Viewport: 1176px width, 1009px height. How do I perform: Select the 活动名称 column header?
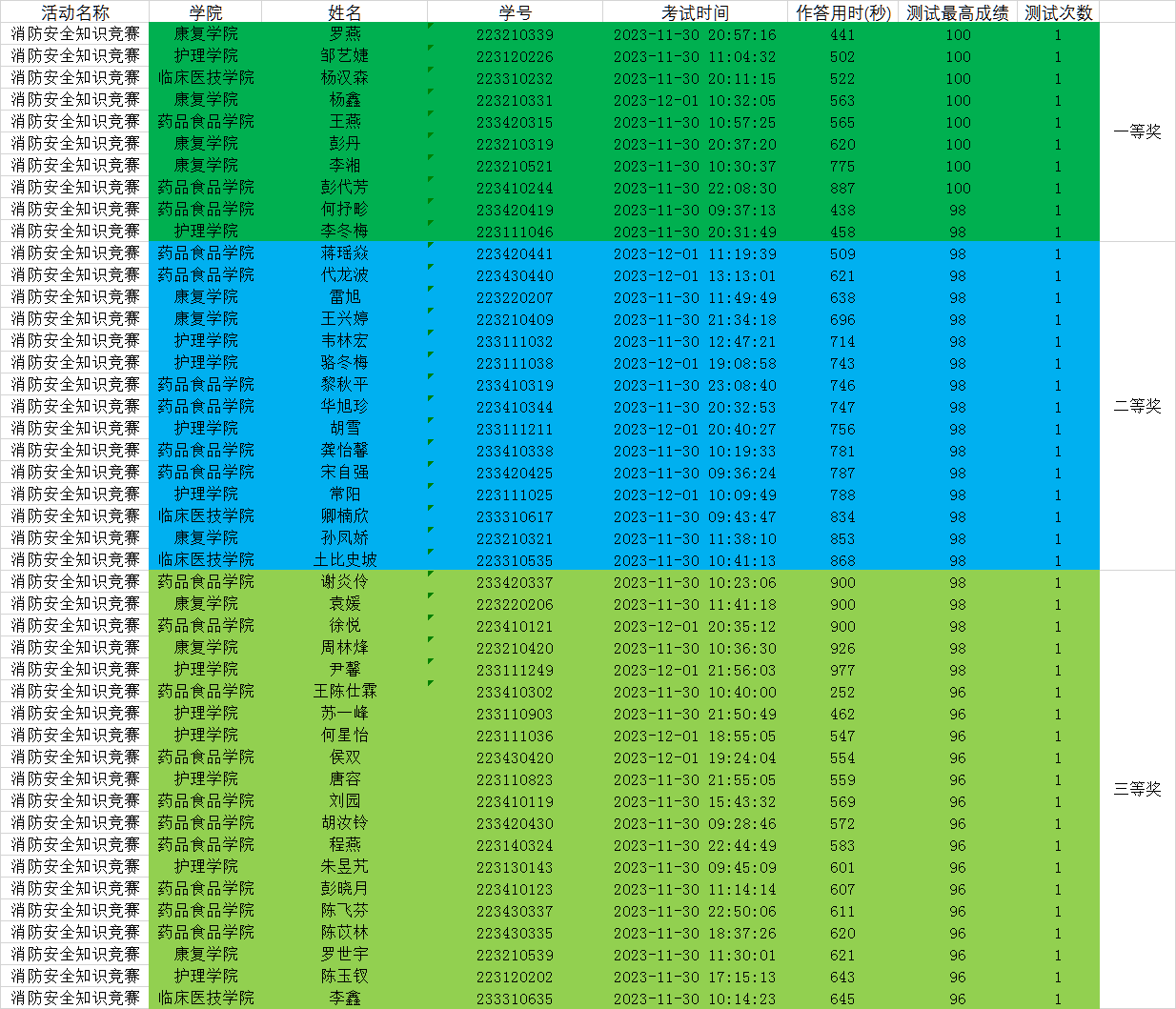(74, 12)
